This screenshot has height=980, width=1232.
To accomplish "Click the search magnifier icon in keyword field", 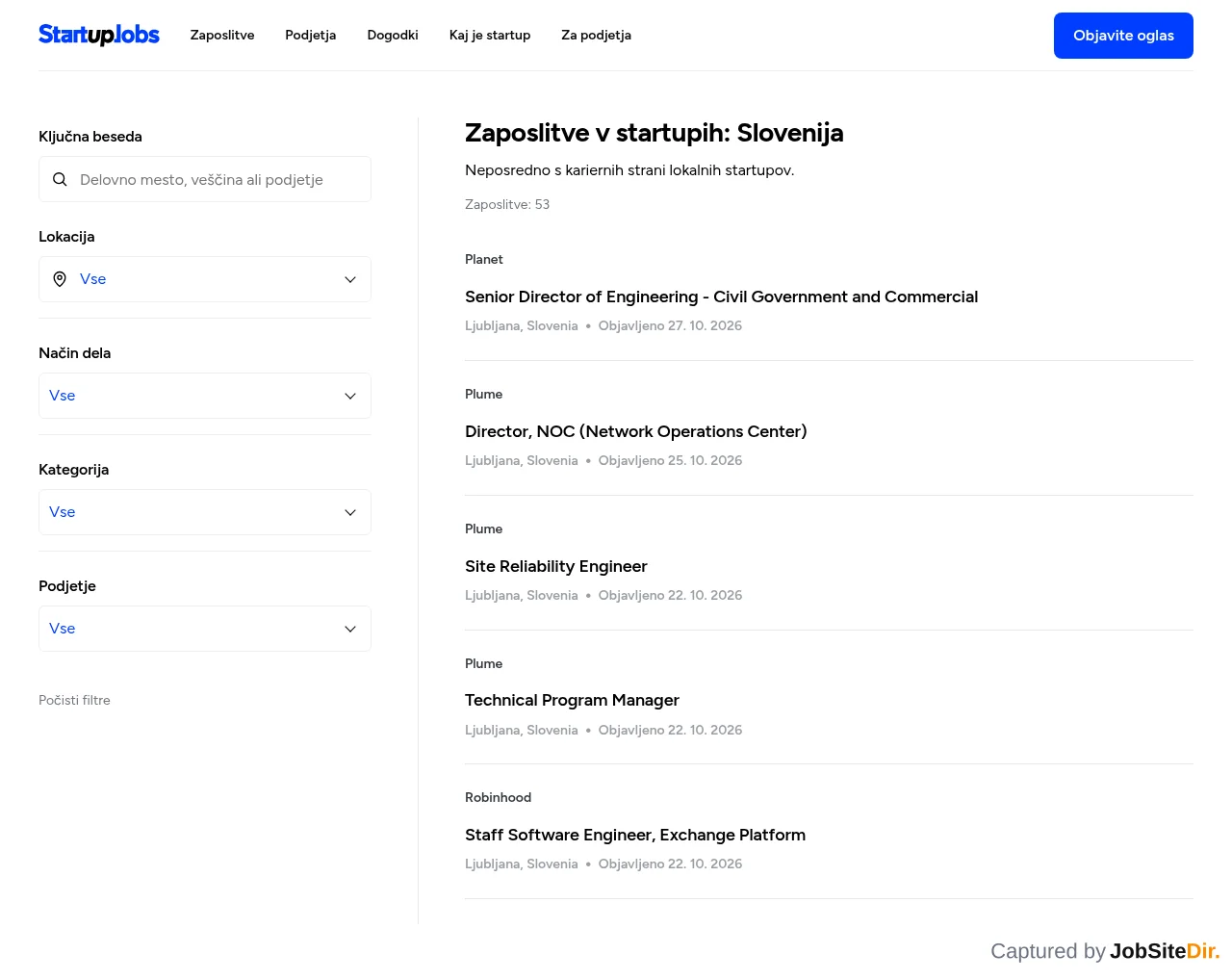I will tap(60, 179).
